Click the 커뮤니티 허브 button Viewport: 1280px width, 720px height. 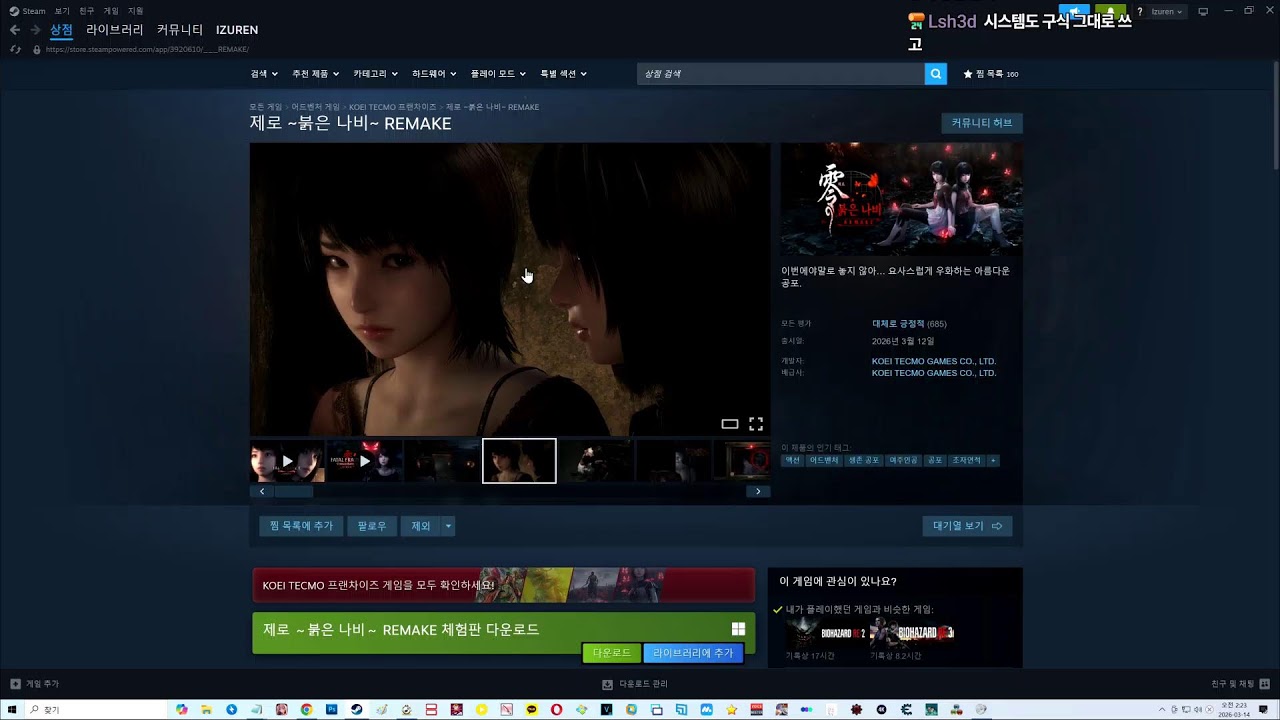[x=982, y=123]
